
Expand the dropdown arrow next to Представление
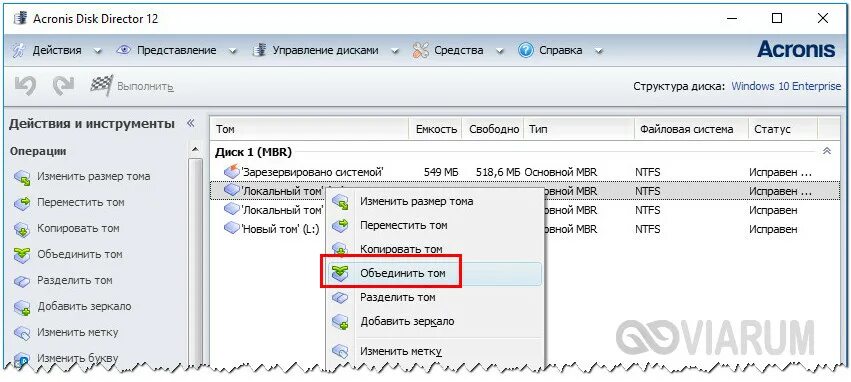232,52
